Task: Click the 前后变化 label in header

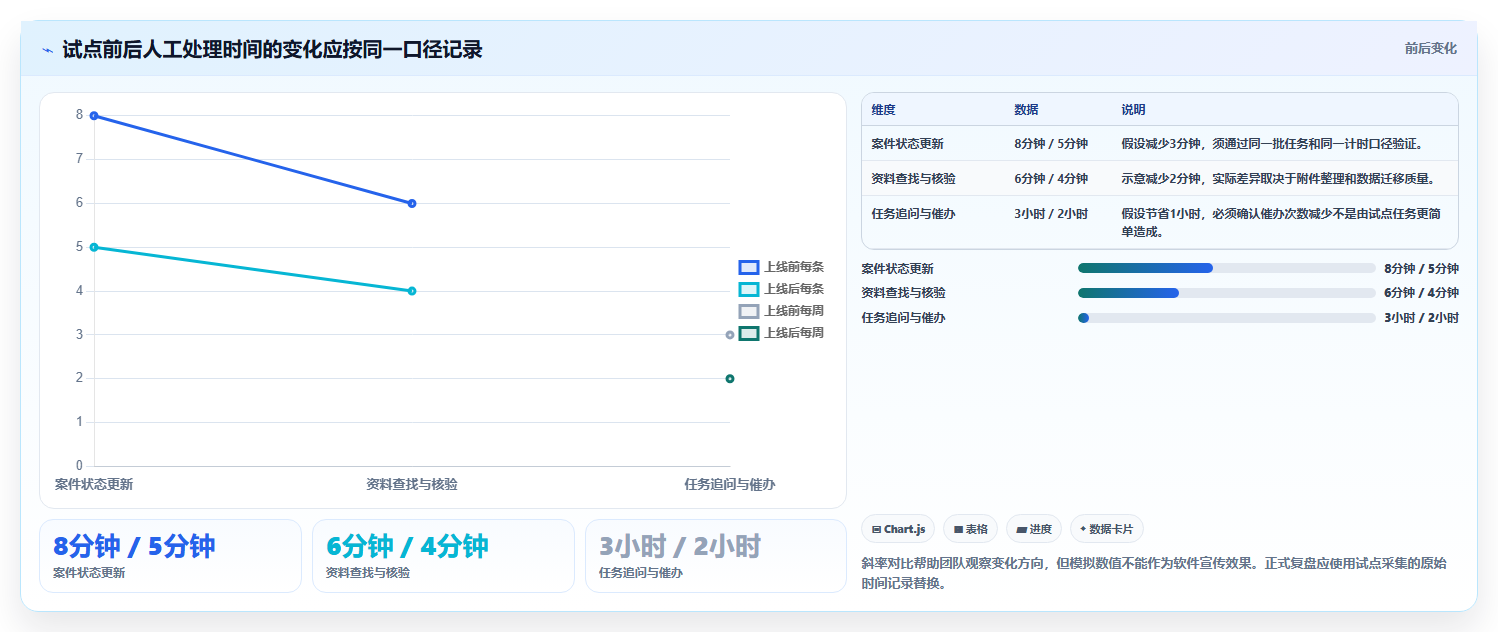Action: click(1430, 48)
